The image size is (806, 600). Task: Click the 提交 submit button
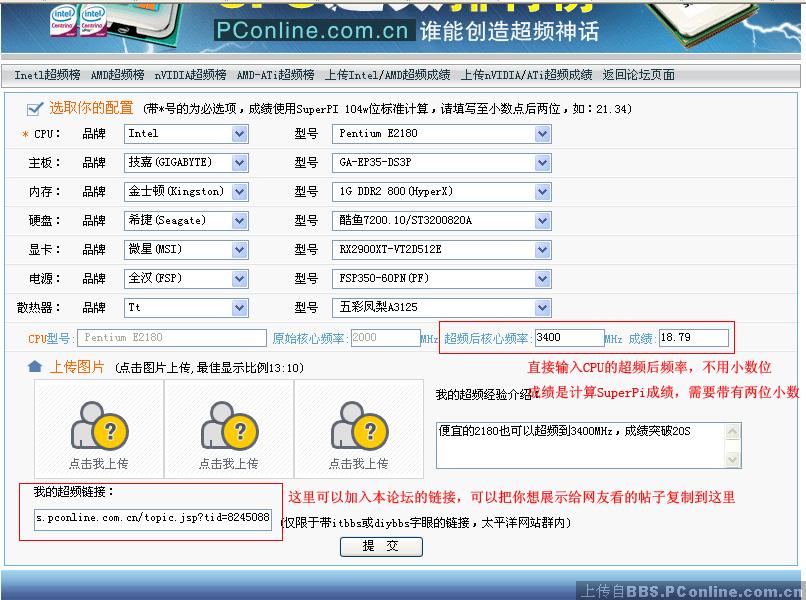point(381,547)
